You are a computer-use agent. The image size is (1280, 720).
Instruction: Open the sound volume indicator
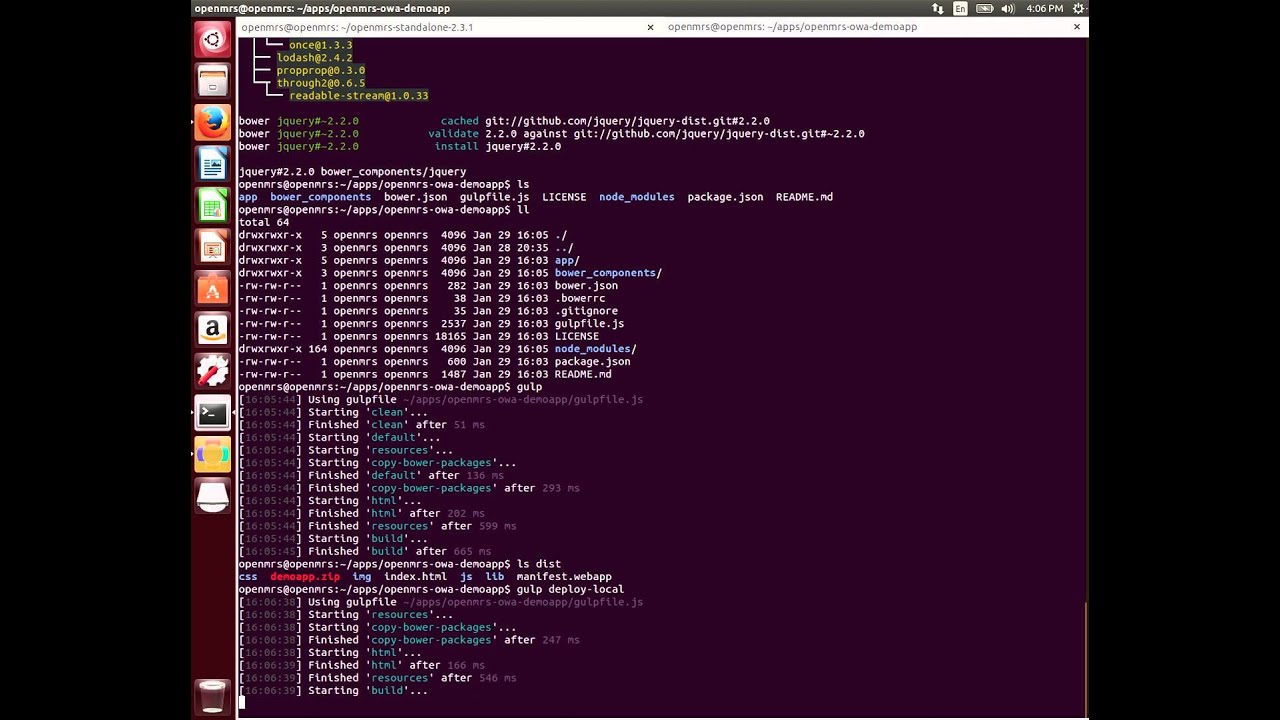click(1007, 8)
